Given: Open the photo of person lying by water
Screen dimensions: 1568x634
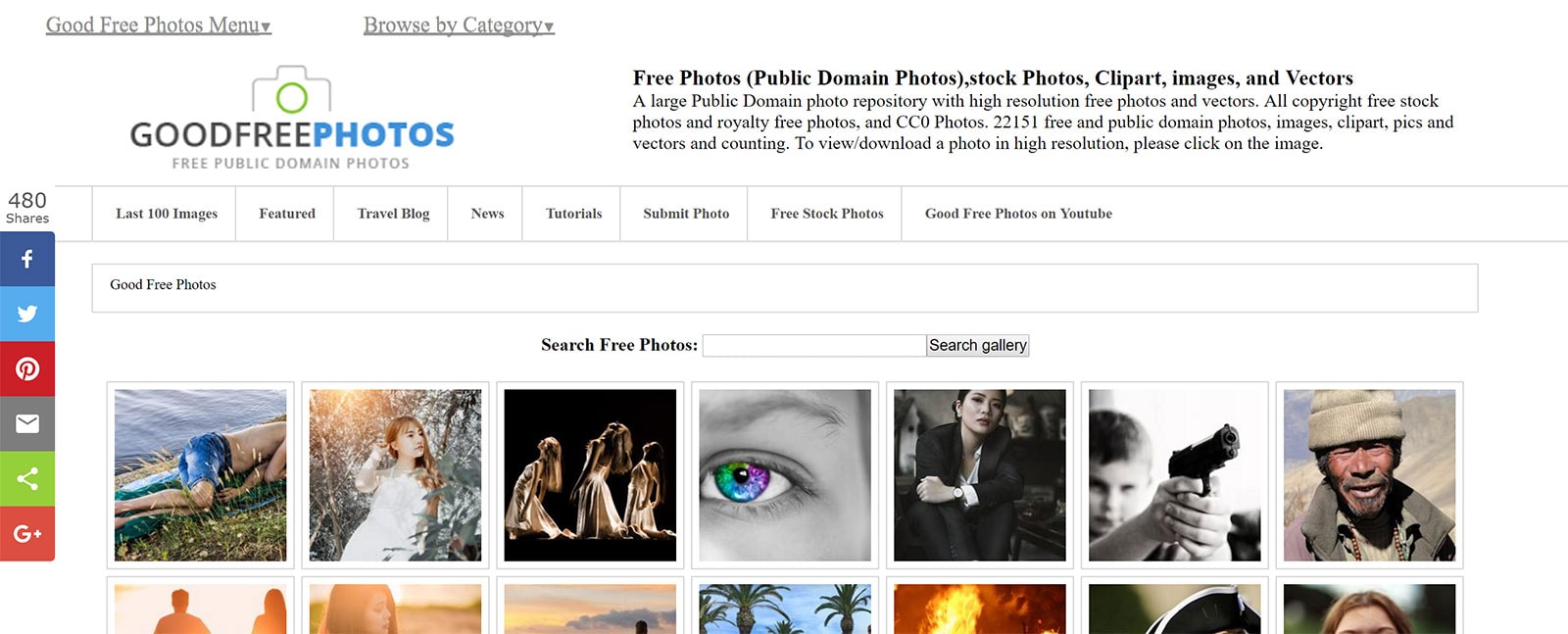Looking at the screenshot, I should click(x=201, y=475).
